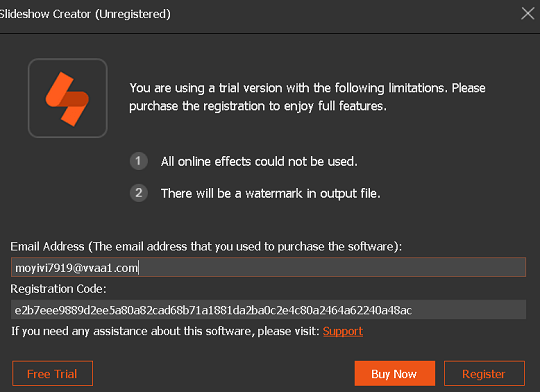Screen dimensions: 540x392
Task: Click the assistance text before the Support link
Action: tap(166, 331)
